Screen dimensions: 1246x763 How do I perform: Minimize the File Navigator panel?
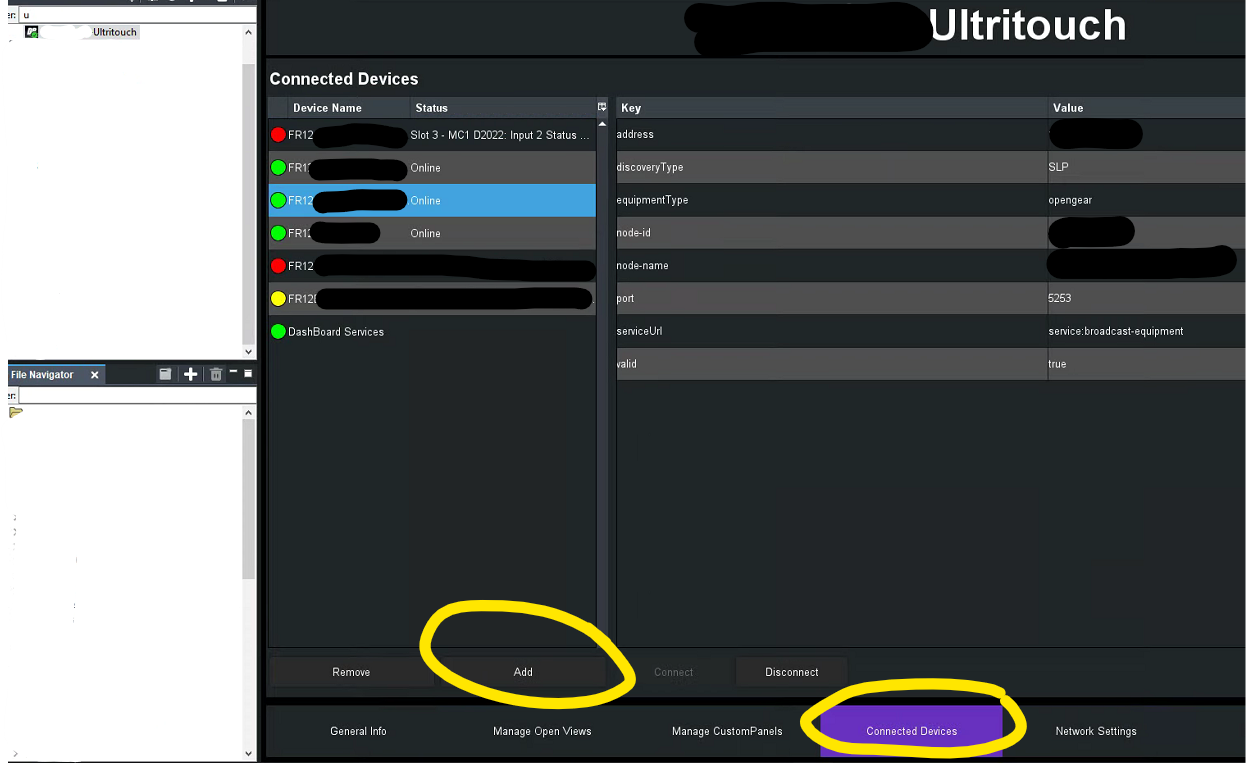(x=233, y=372)
